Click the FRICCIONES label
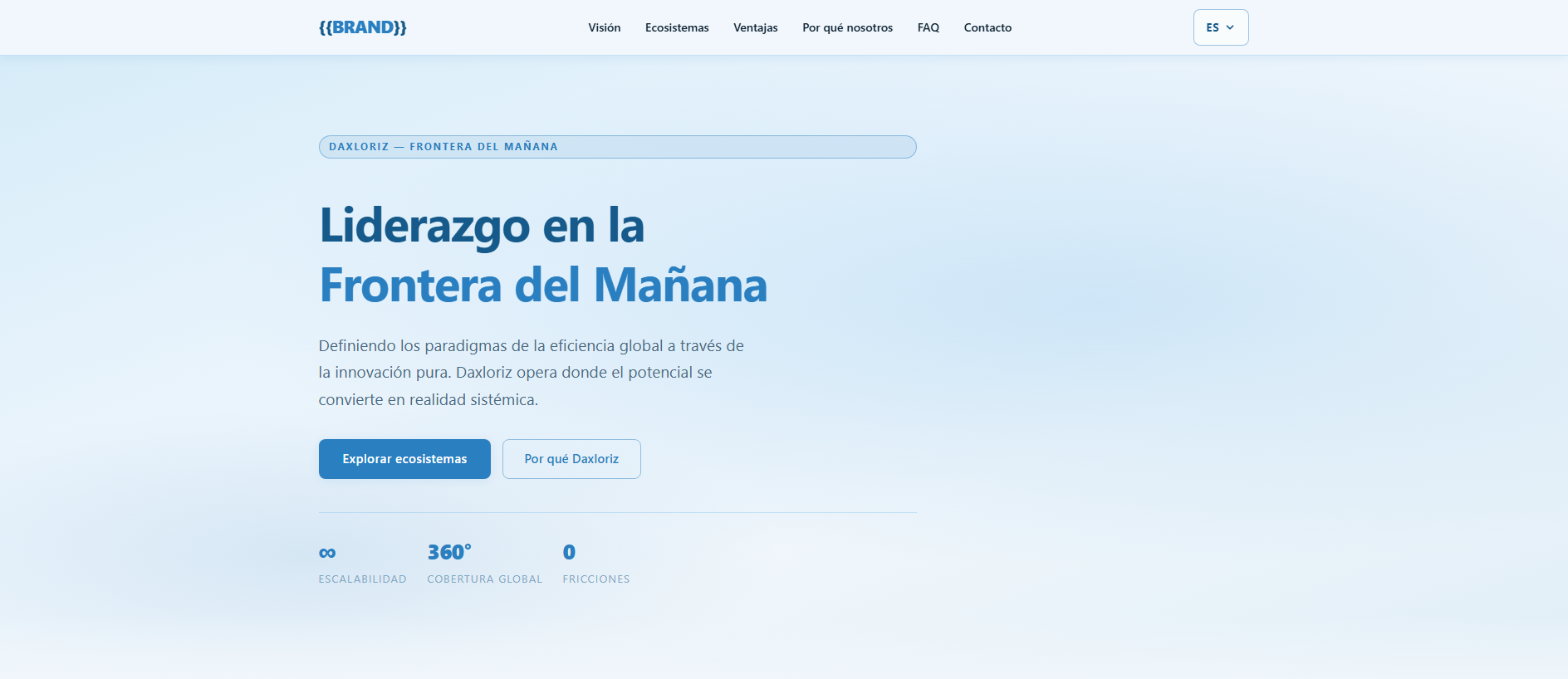This screenshot has width=1568, height=679. click(596, 579)
